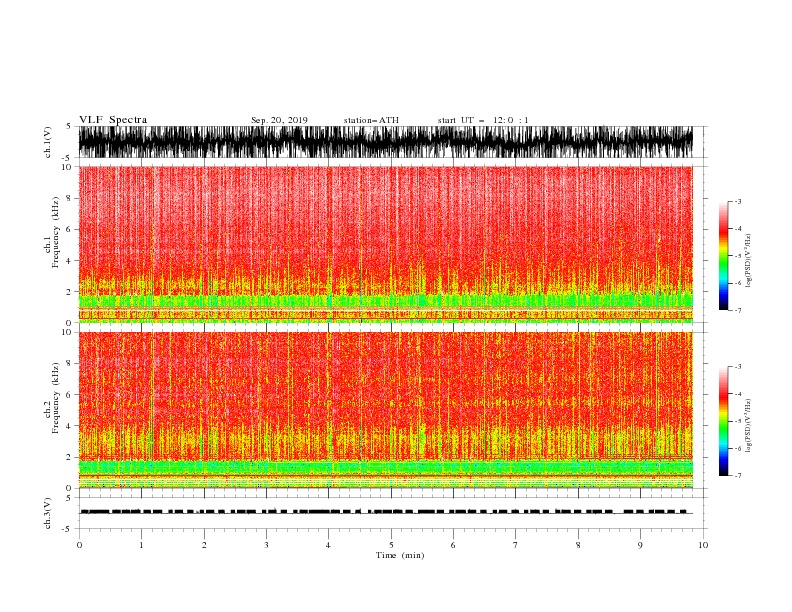Click the 'start UT = 12:0:1' label

(x=483, y=120)
